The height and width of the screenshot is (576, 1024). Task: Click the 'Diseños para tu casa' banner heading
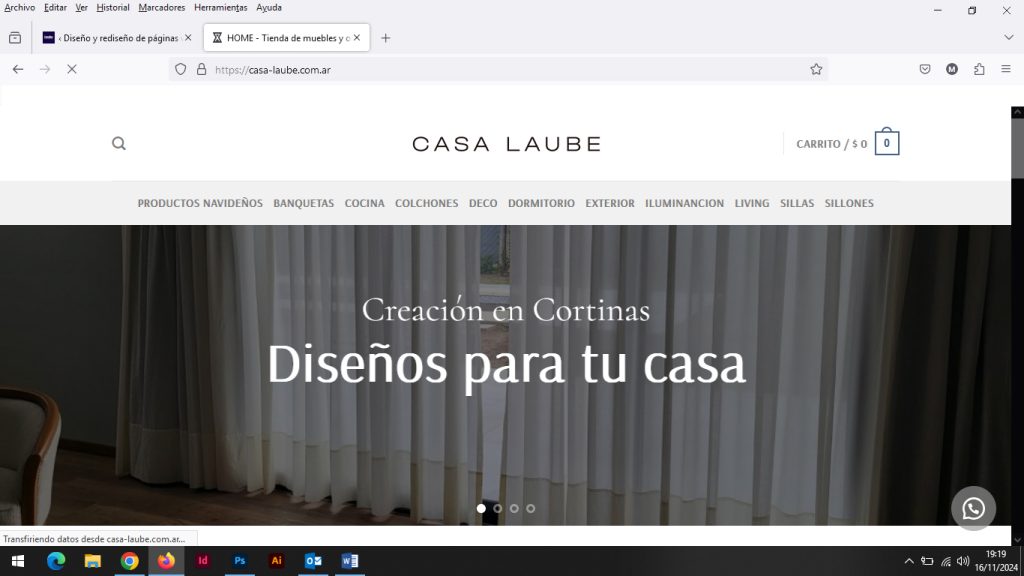pos(506,364)
